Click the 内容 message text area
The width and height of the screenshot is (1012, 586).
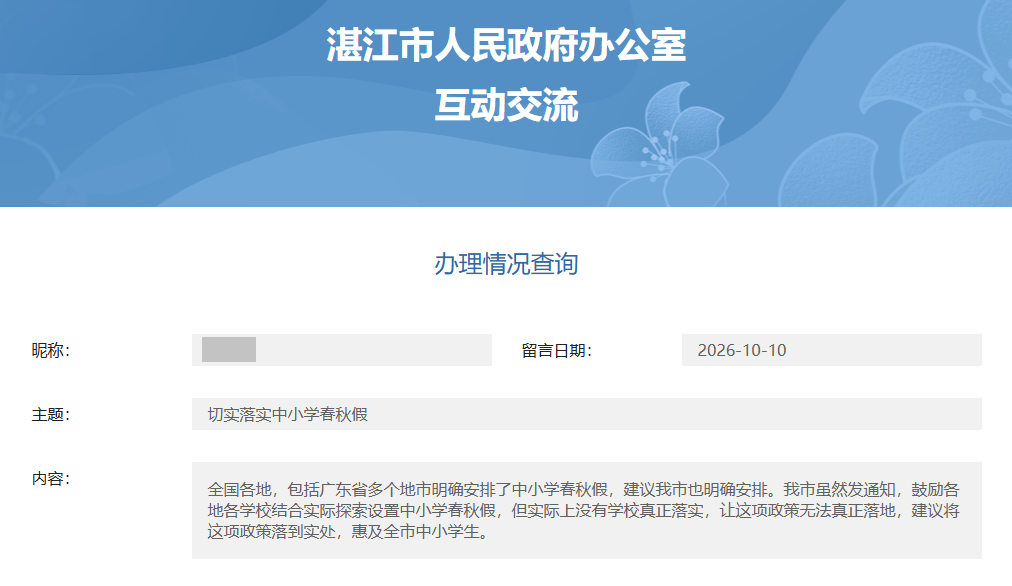pyautogui.click(x=587, y=510)
